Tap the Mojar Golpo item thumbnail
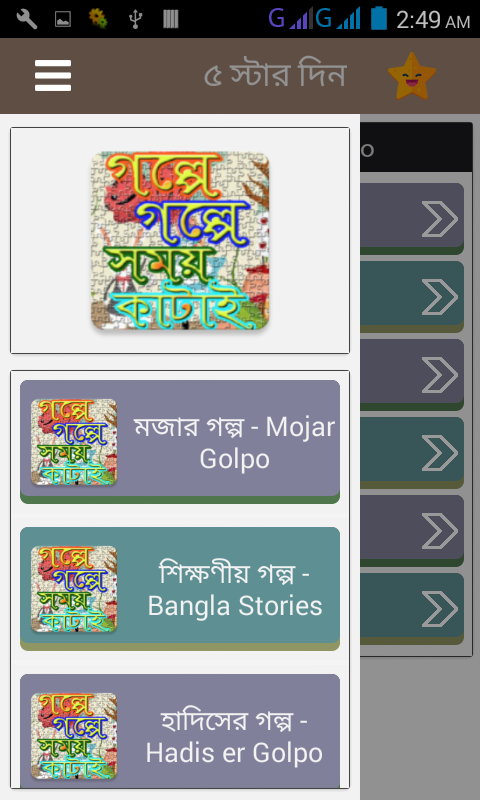Screen dimensions: 480x800 pyautogui.click(x=73, y=442)
